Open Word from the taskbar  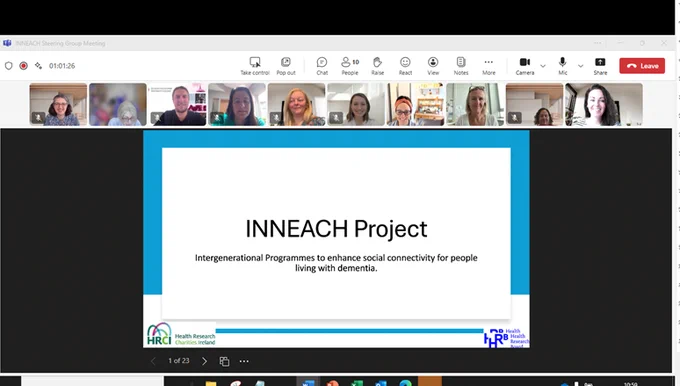point(308,383)
